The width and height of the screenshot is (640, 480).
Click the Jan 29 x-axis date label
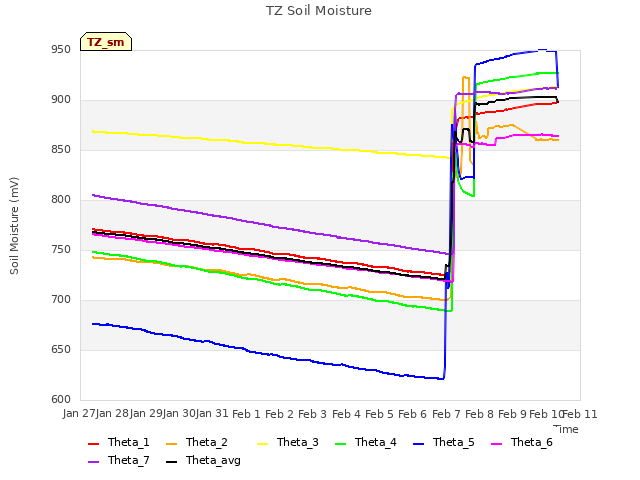tap(146, 414)
